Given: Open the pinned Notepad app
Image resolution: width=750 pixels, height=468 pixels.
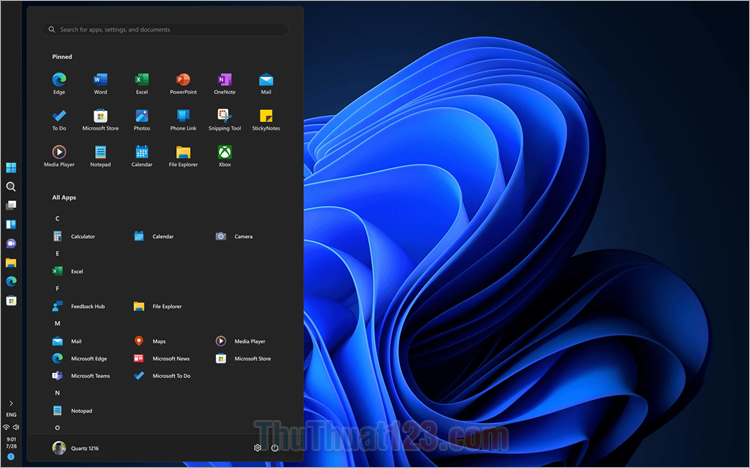Looking at the screenshot, I should (x=100, y=156).
